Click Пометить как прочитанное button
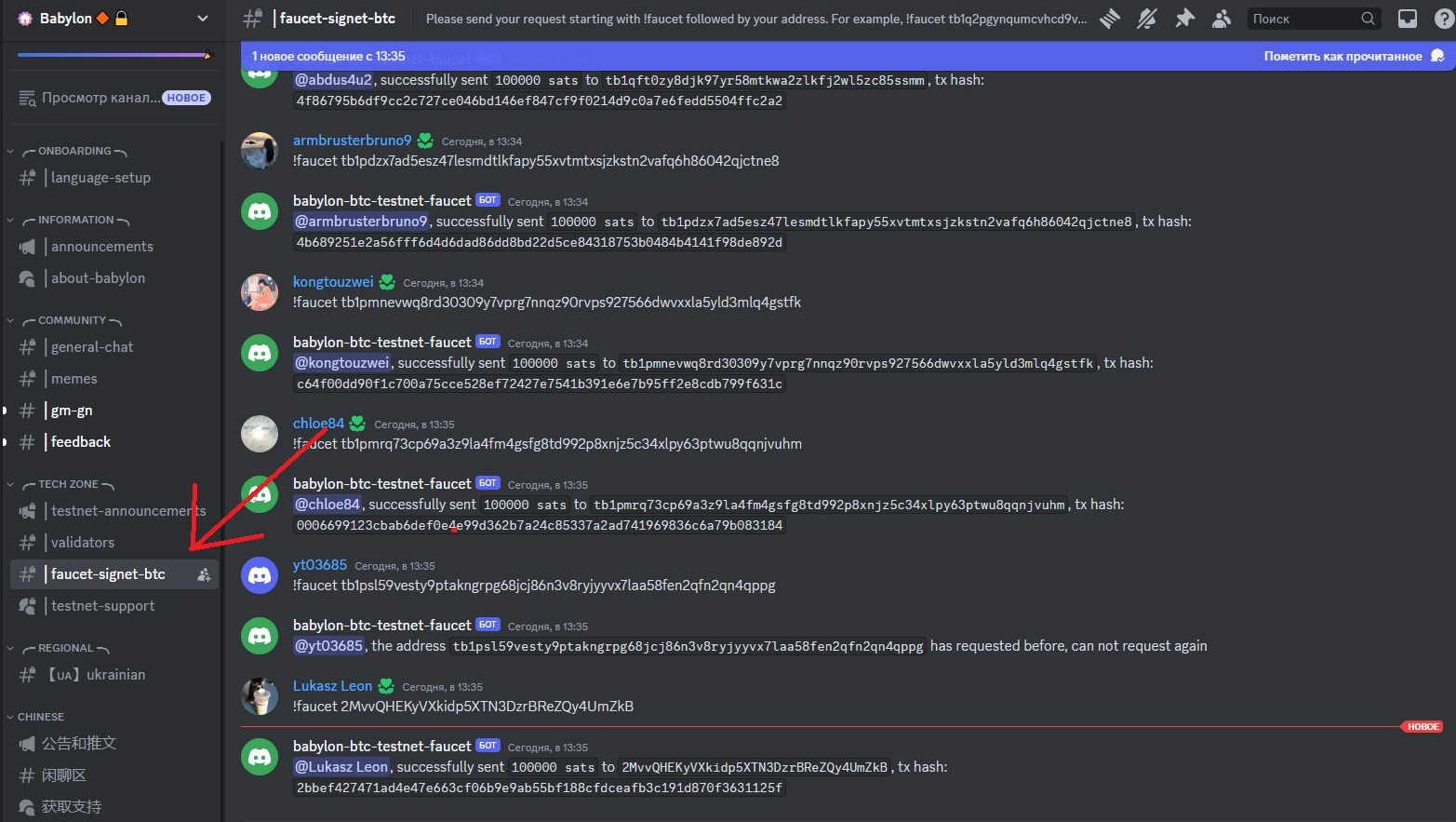Viewport: 1456px width, 822px height. point(1354,57)
